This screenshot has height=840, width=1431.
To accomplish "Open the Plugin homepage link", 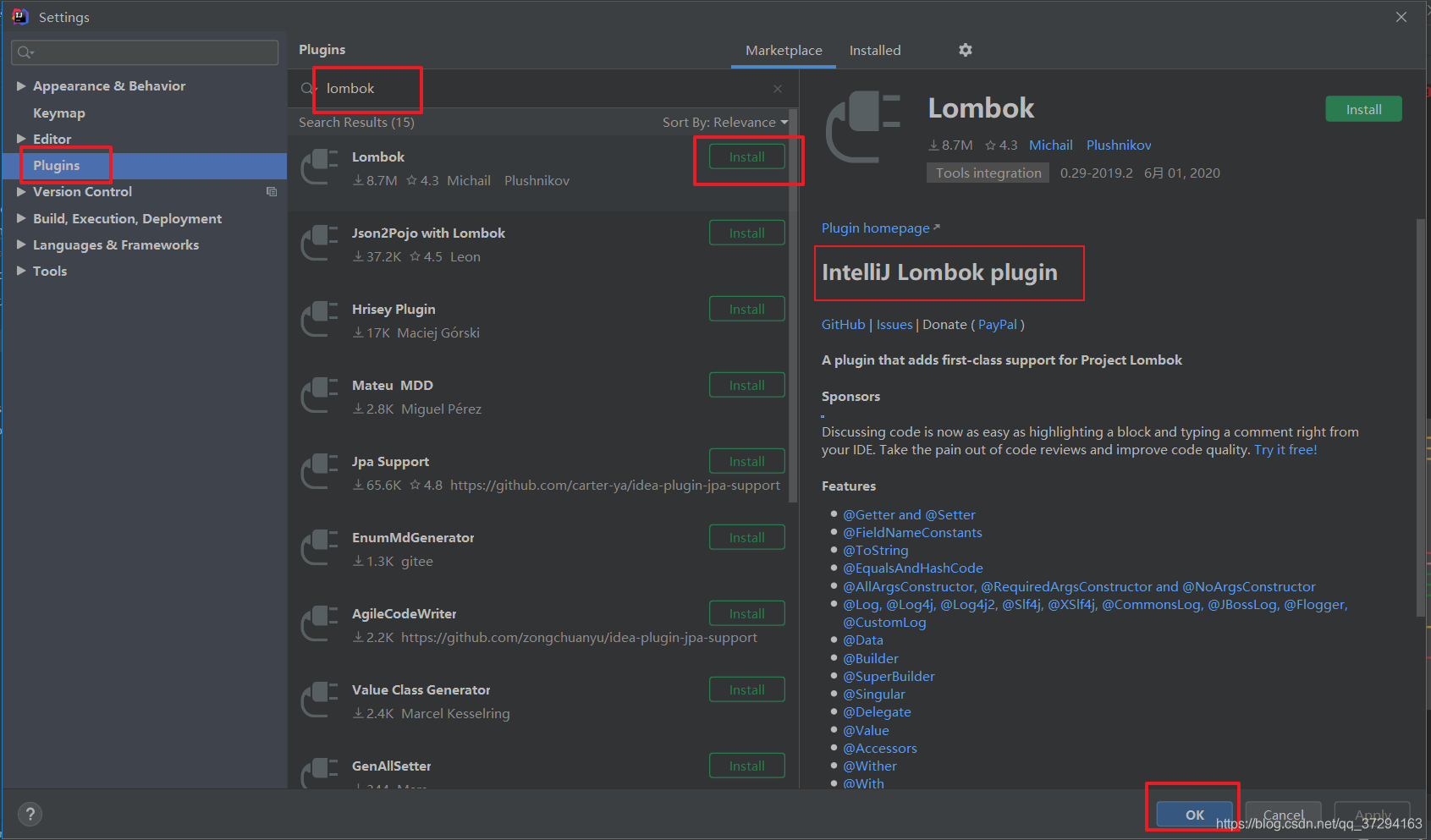I will click(880, 228).
